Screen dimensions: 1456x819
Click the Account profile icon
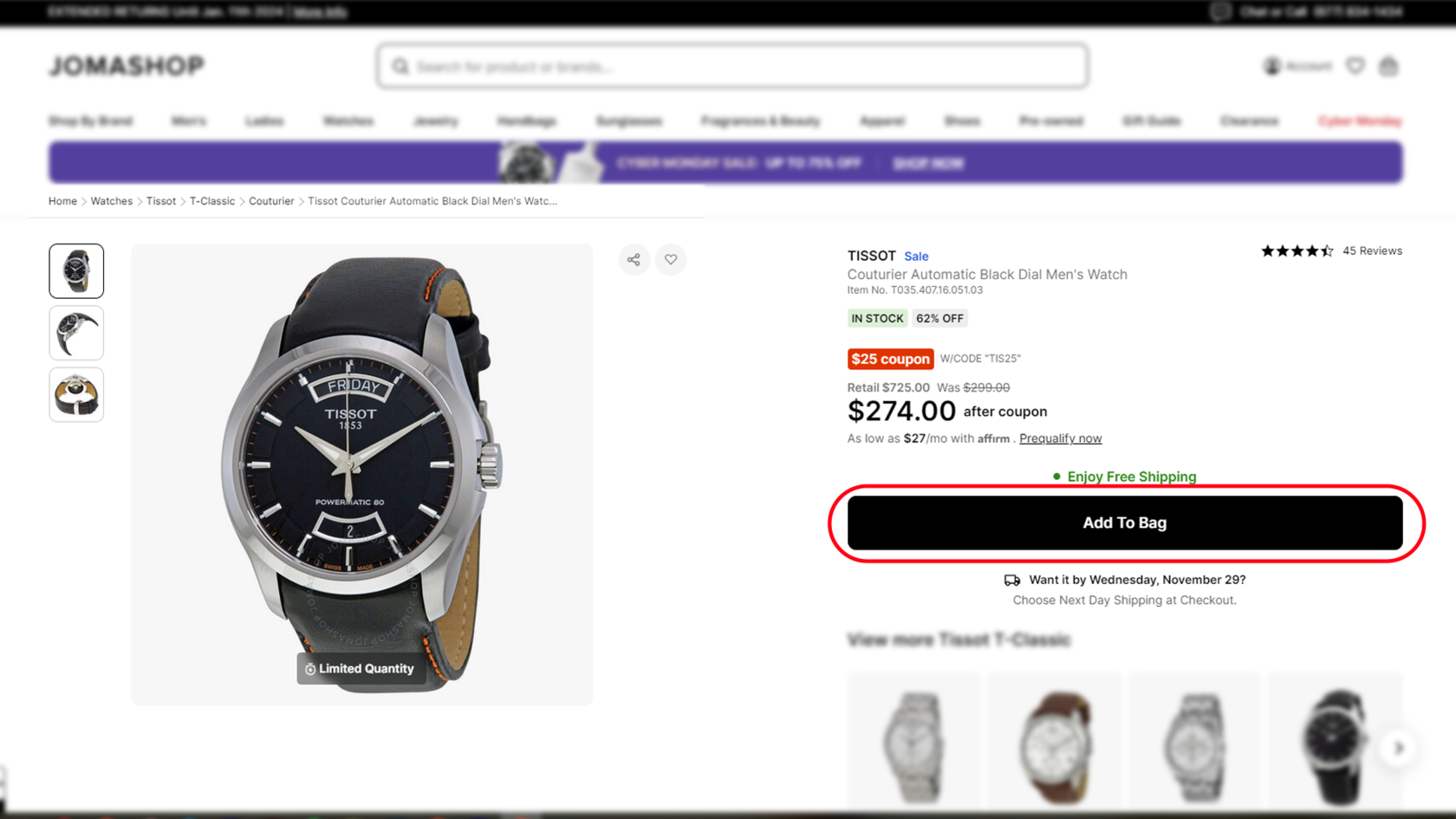[1272, 66]
